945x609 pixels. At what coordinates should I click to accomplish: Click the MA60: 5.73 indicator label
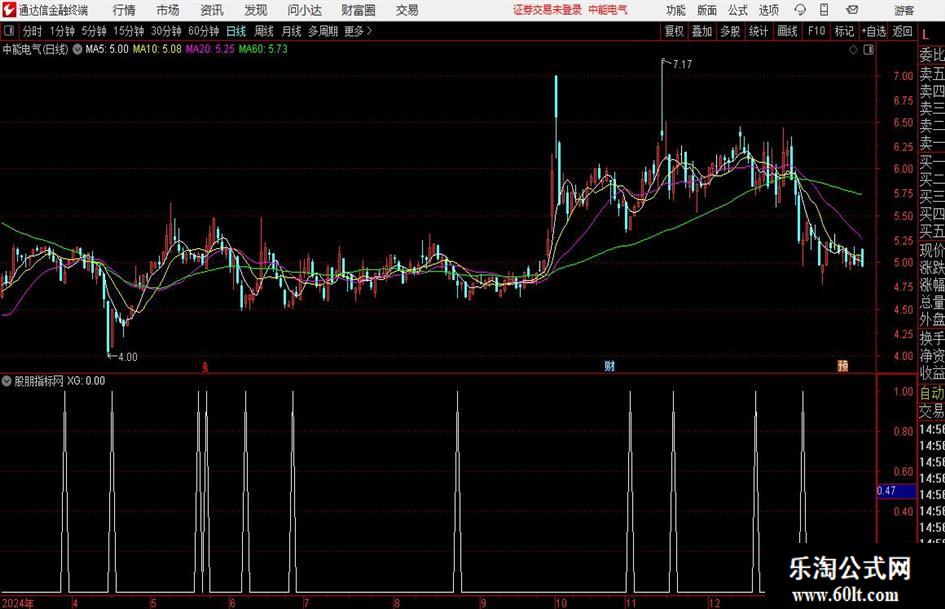click(263, 49)
